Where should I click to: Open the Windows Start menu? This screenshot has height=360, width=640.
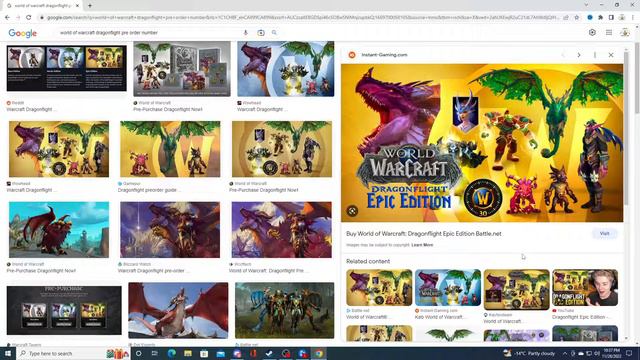(x=8, y=353)
